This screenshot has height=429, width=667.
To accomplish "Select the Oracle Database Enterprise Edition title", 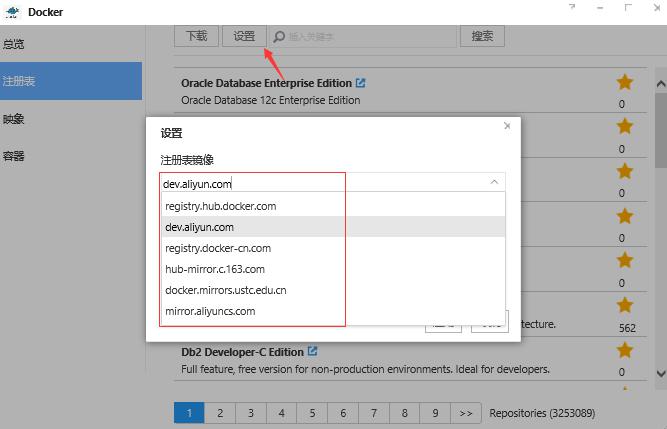I will [x=266, y=83].
